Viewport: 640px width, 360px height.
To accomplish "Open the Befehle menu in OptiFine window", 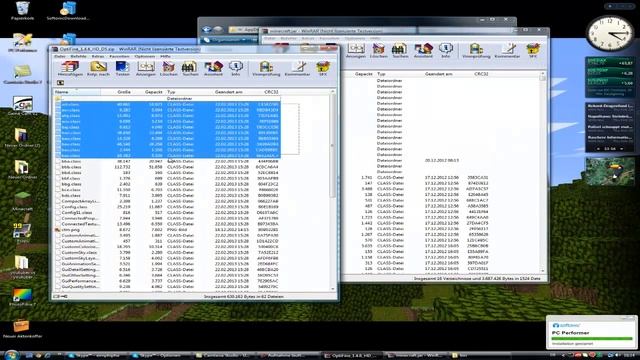I will pos(78,56).
